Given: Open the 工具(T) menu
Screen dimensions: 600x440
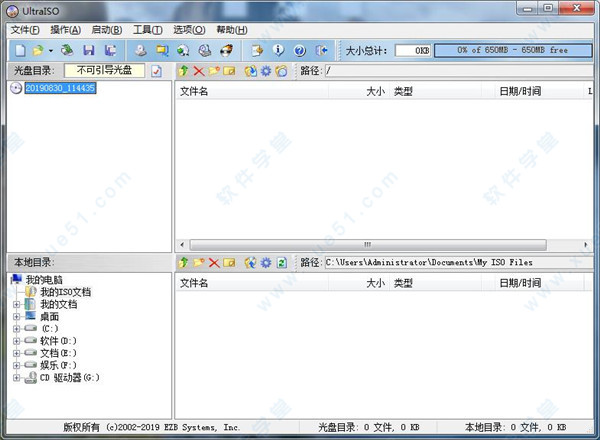Looking at the screenshot, I should [x=148, y=30].
